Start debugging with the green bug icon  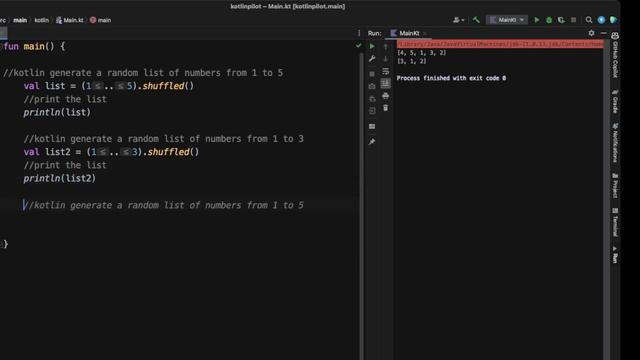coord(549,20)
